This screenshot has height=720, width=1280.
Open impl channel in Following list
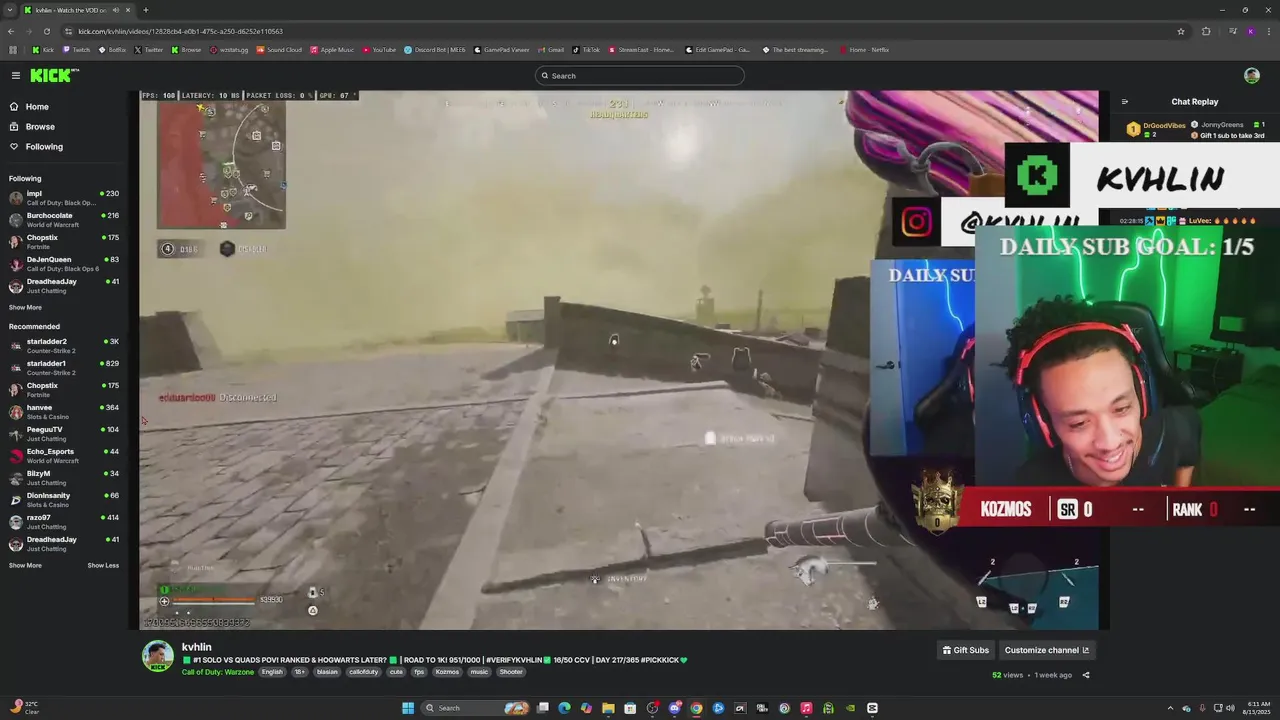tap(64, 198)
